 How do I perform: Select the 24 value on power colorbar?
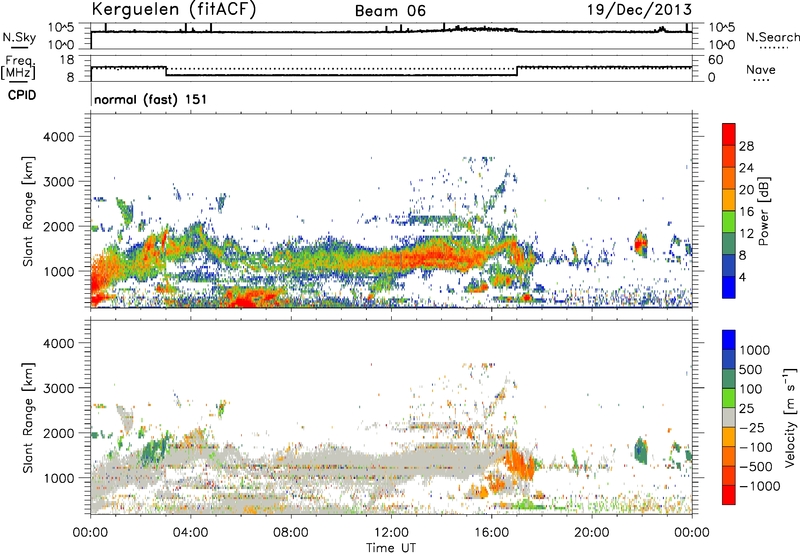(746, 168)
